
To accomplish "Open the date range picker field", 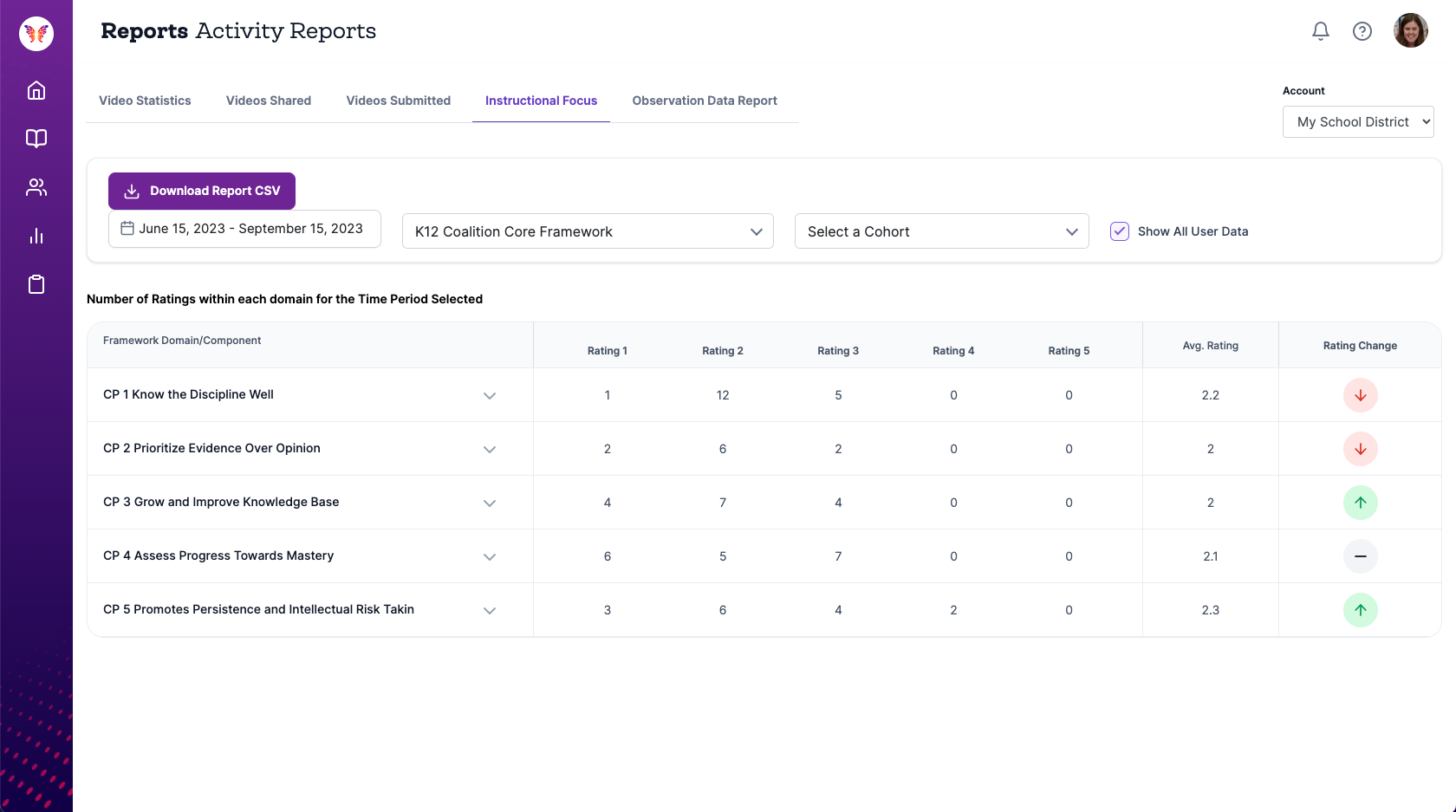I will pos(244,229).
